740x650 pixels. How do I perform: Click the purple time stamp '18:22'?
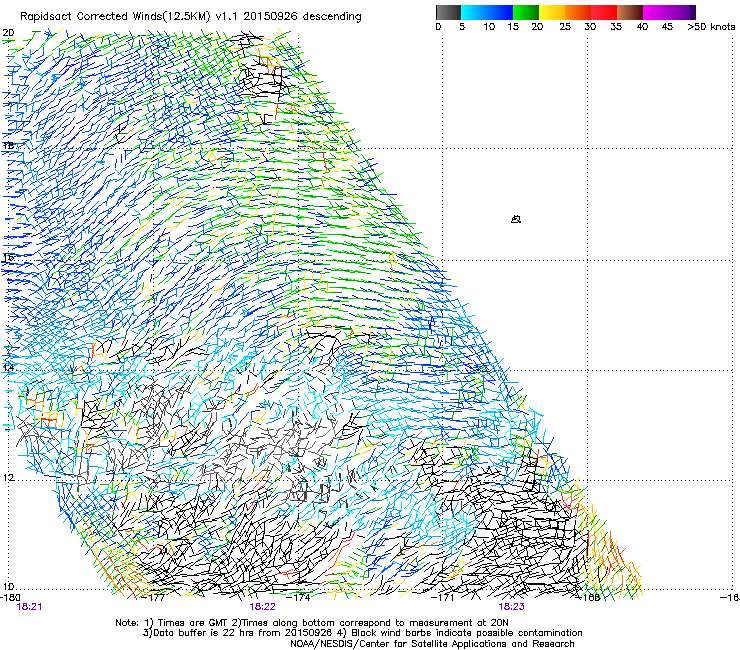[x=262, y=607]
